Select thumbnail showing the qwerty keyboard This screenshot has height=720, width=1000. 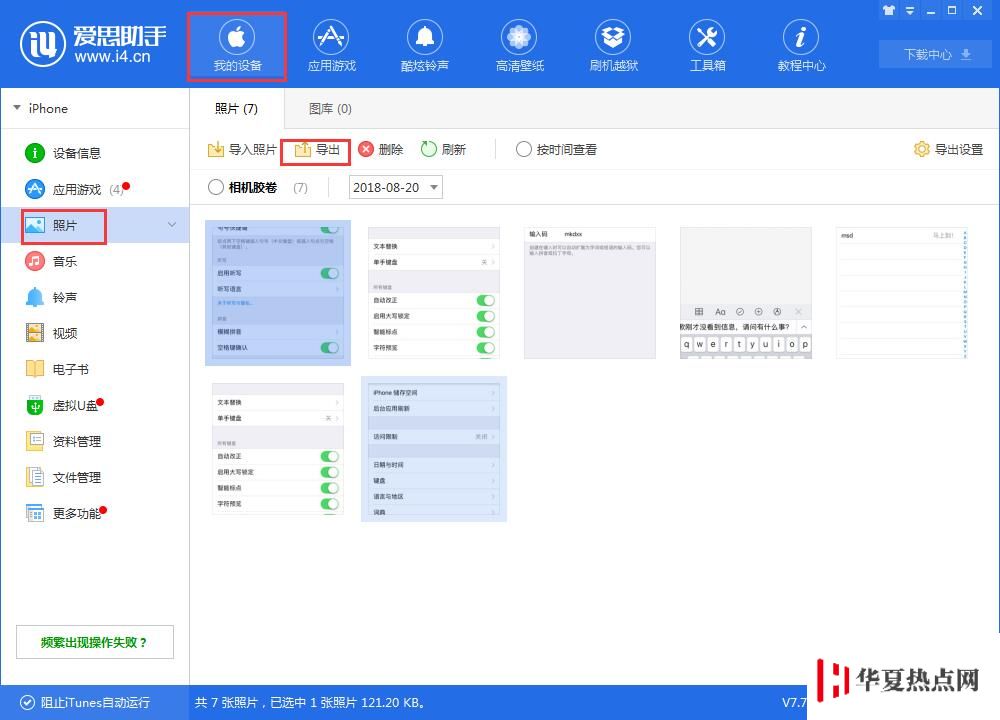point(746,293)
